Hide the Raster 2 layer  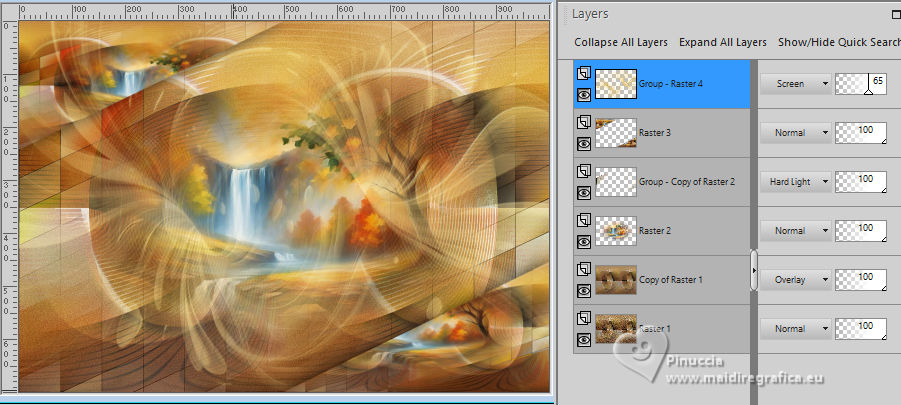[584, 242]
